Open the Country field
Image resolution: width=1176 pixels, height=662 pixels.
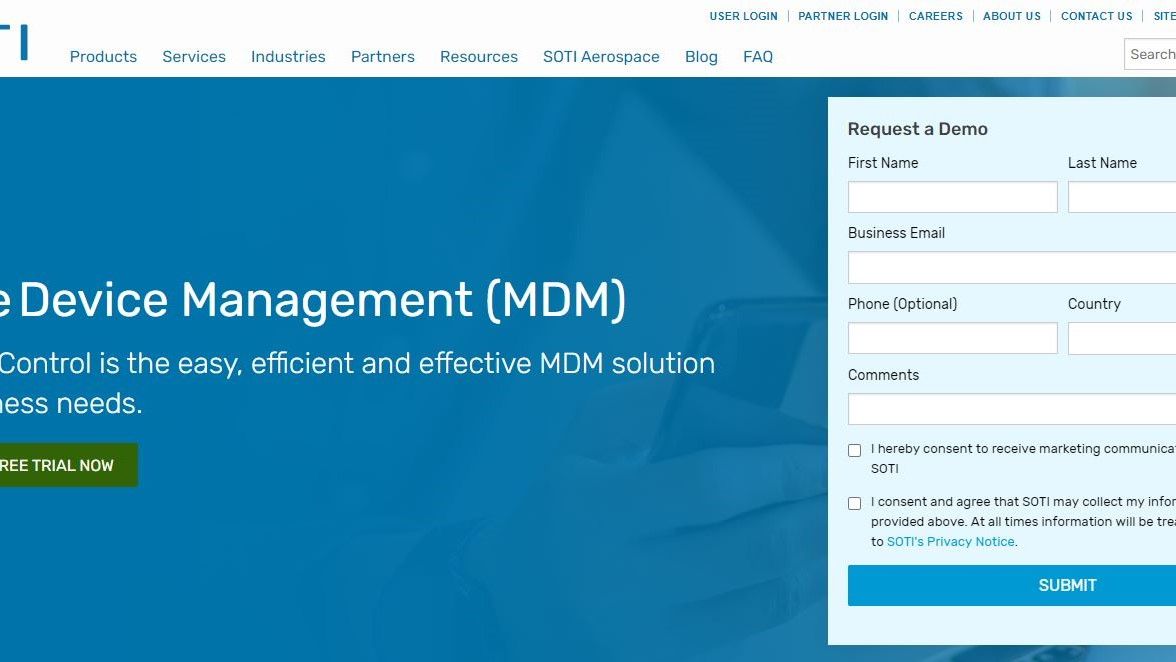[1122, 338]
